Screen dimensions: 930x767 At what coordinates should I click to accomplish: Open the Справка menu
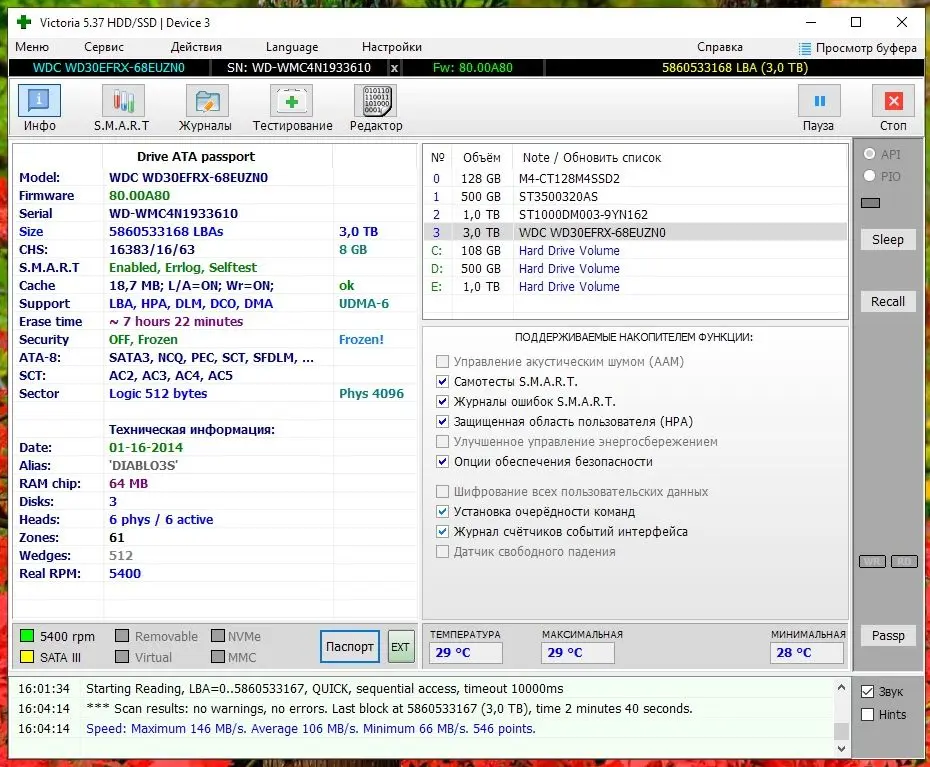pos(719,47)
